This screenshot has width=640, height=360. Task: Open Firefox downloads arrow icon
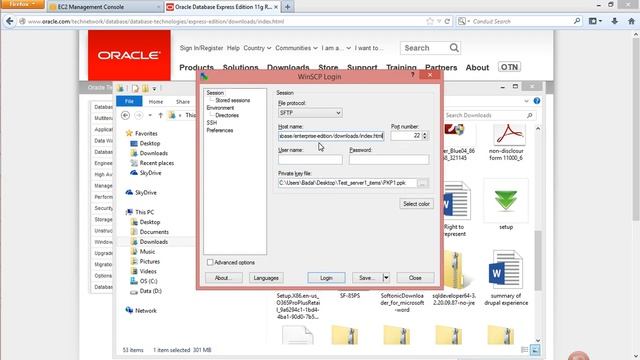pos(615,21)
